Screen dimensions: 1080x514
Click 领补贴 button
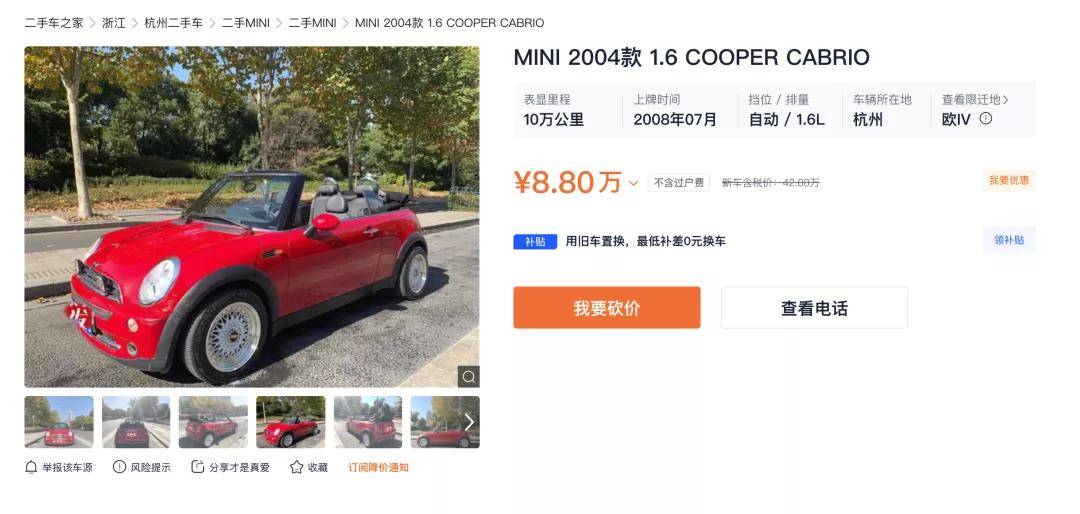point(1009,240)
